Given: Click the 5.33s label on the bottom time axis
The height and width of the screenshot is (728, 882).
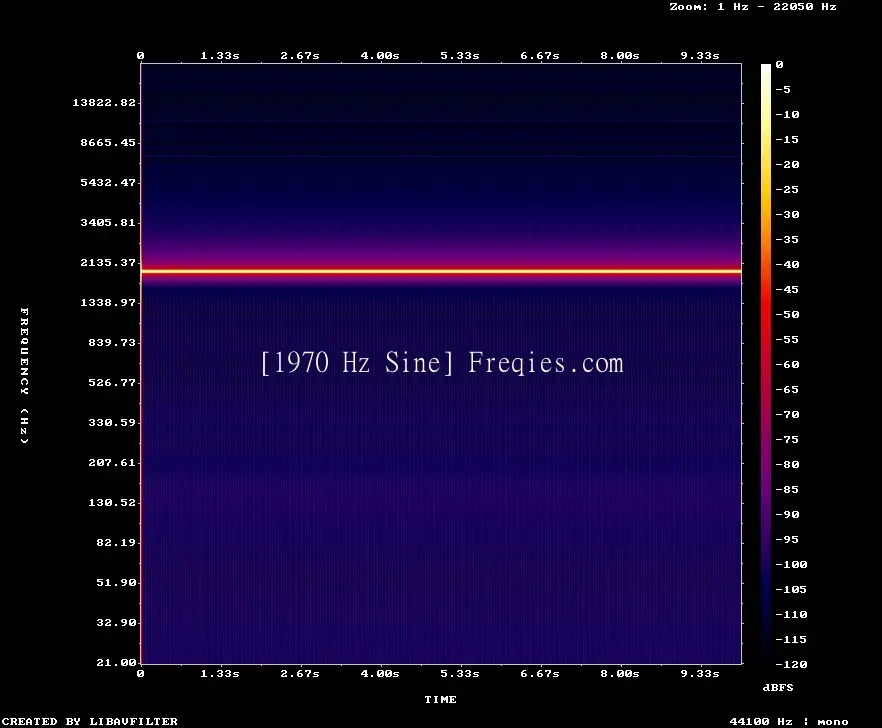Looking at the screenshot, I should point(460,673).
